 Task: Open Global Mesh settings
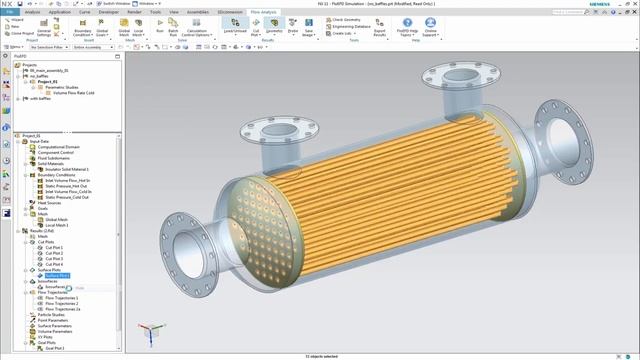coord(124,28)
